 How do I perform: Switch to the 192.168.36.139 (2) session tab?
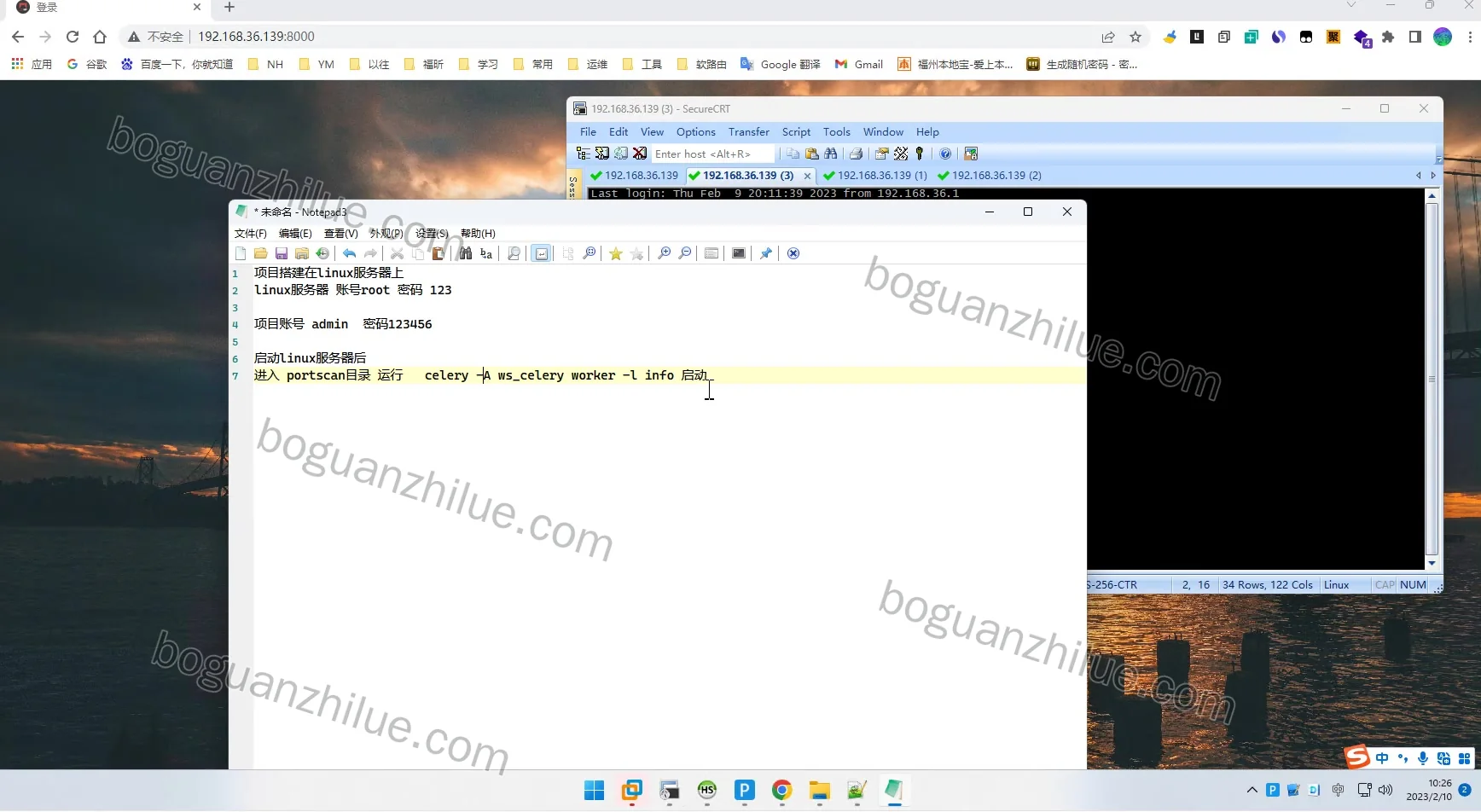click(990, 176)
